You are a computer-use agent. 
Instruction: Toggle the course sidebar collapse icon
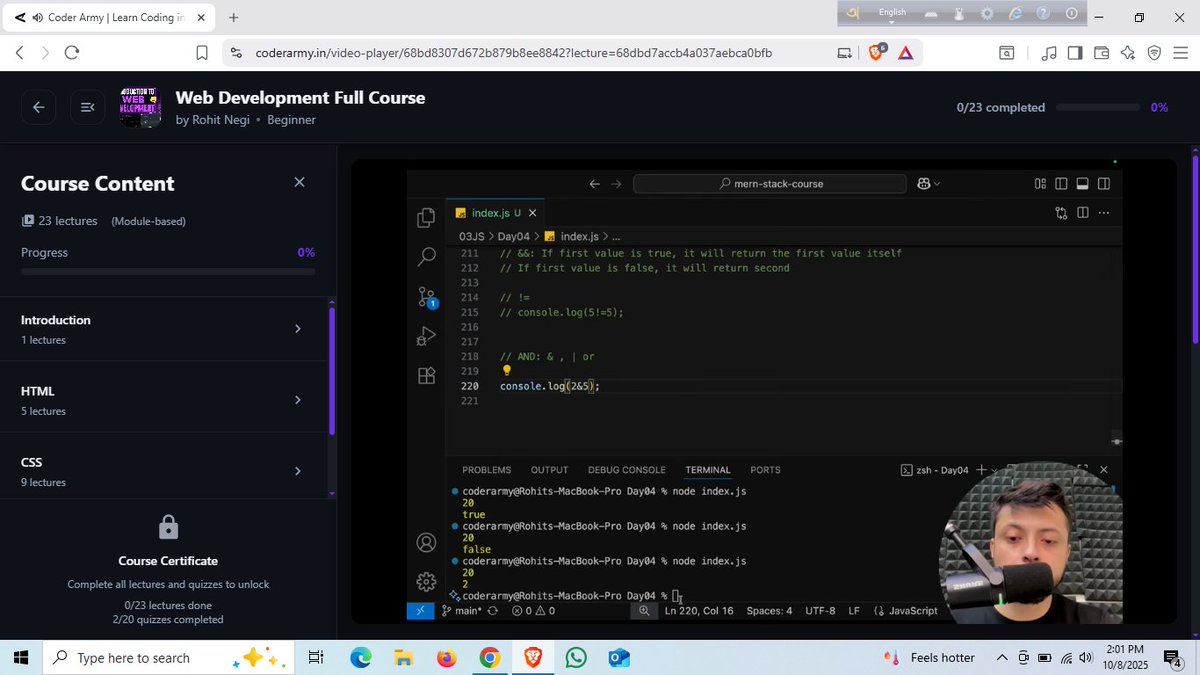tap(87, 107)
